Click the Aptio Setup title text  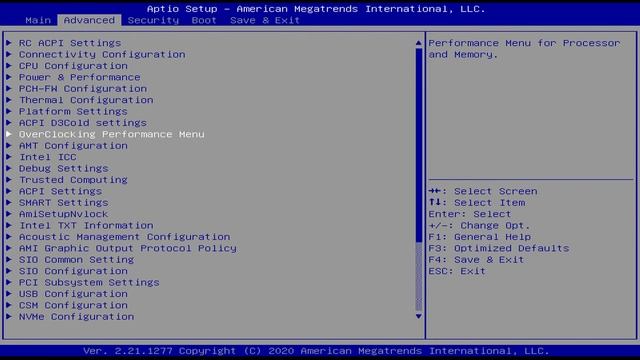click(x=316, y=9)
